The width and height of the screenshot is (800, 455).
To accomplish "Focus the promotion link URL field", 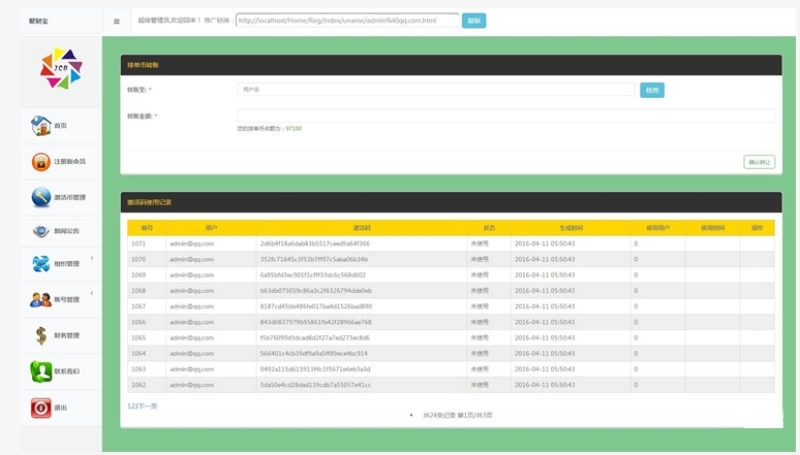I will pyautogui.click(x=347, y=20).
